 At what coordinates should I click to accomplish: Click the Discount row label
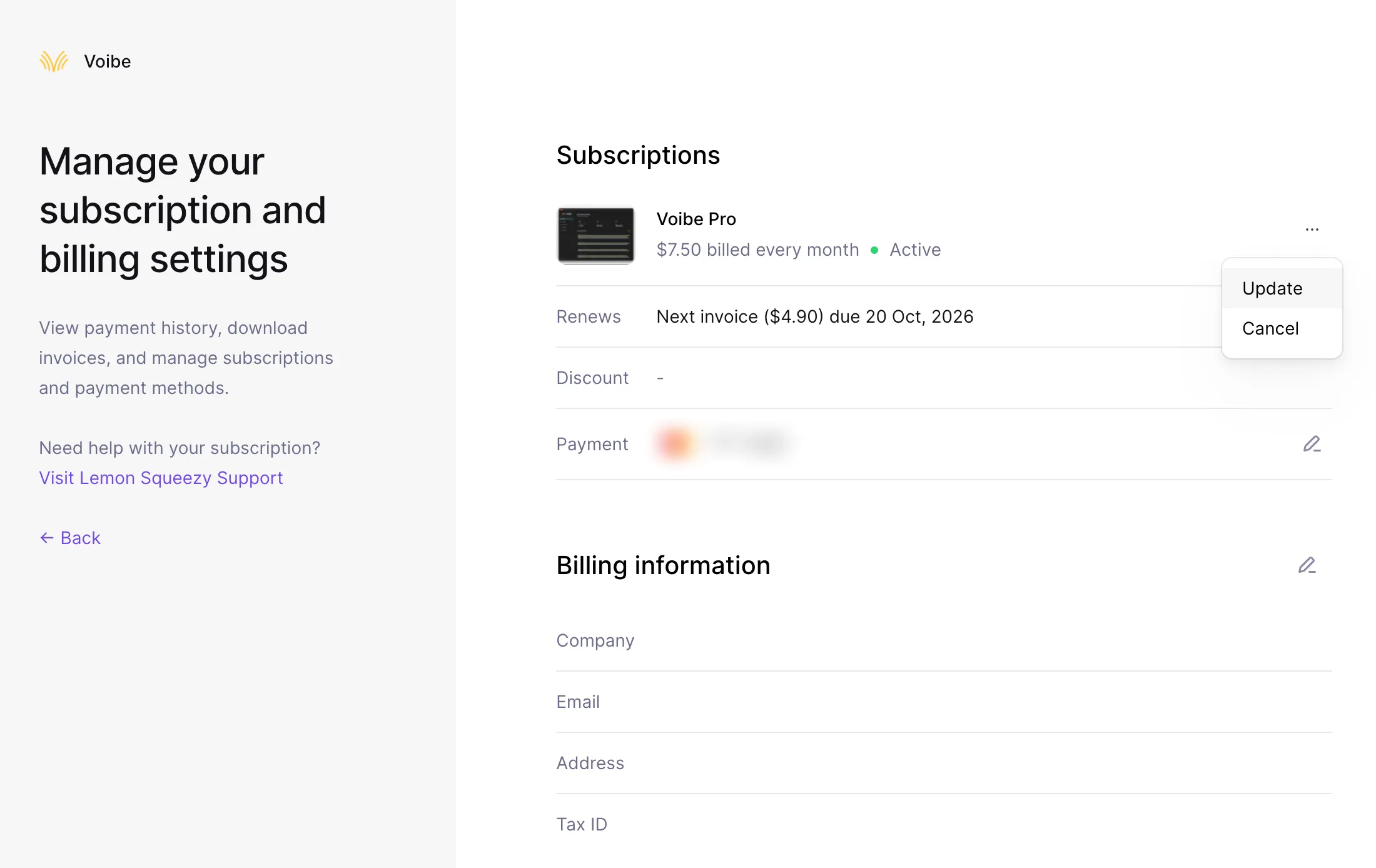[x=592, y=378]
